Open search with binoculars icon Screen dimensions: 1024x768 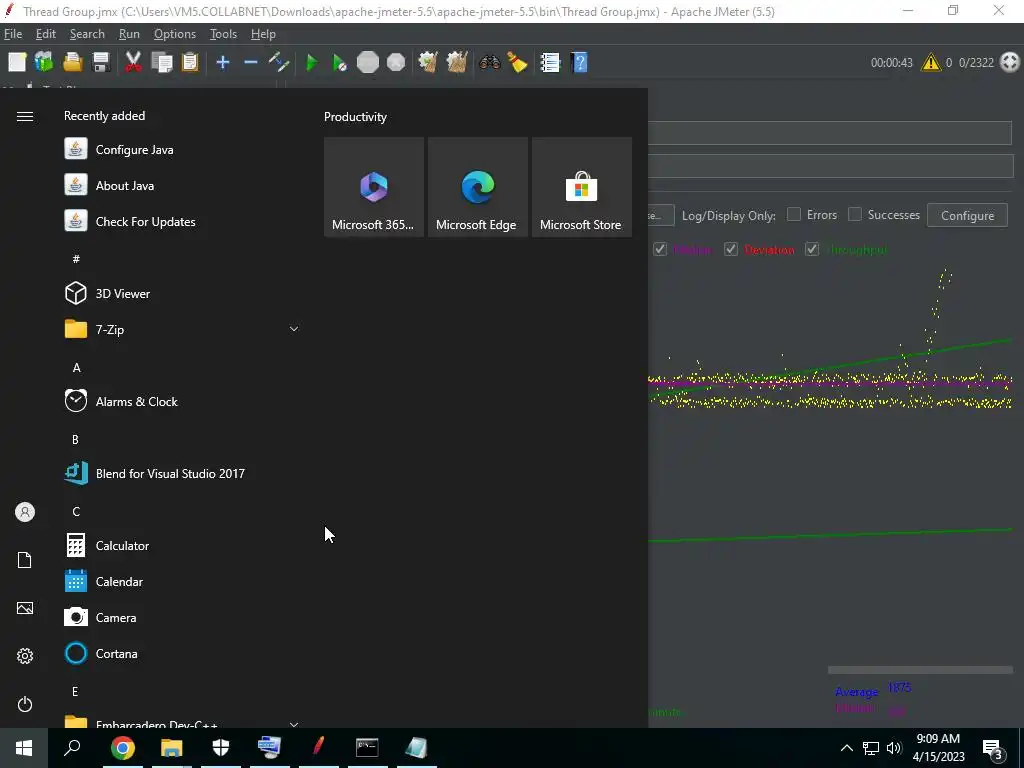click(490, 63)
